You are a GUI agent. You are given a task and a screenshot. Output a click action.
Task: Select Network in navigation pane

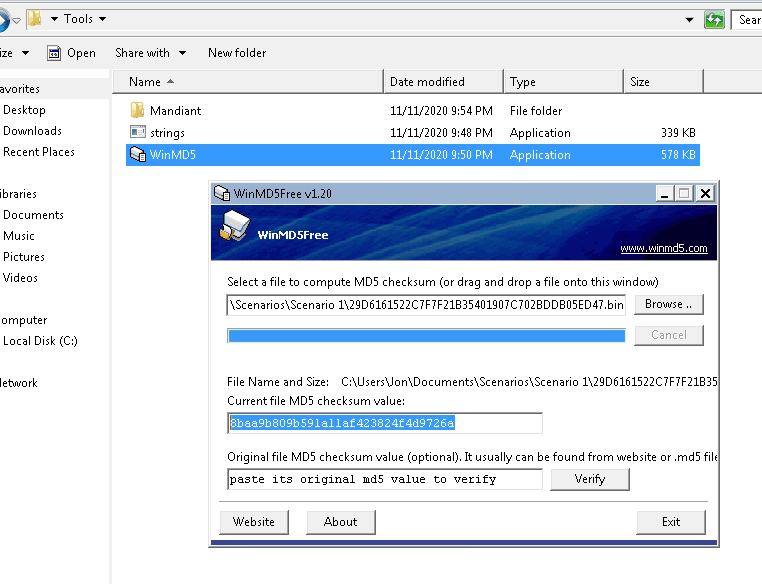(18, 383)
